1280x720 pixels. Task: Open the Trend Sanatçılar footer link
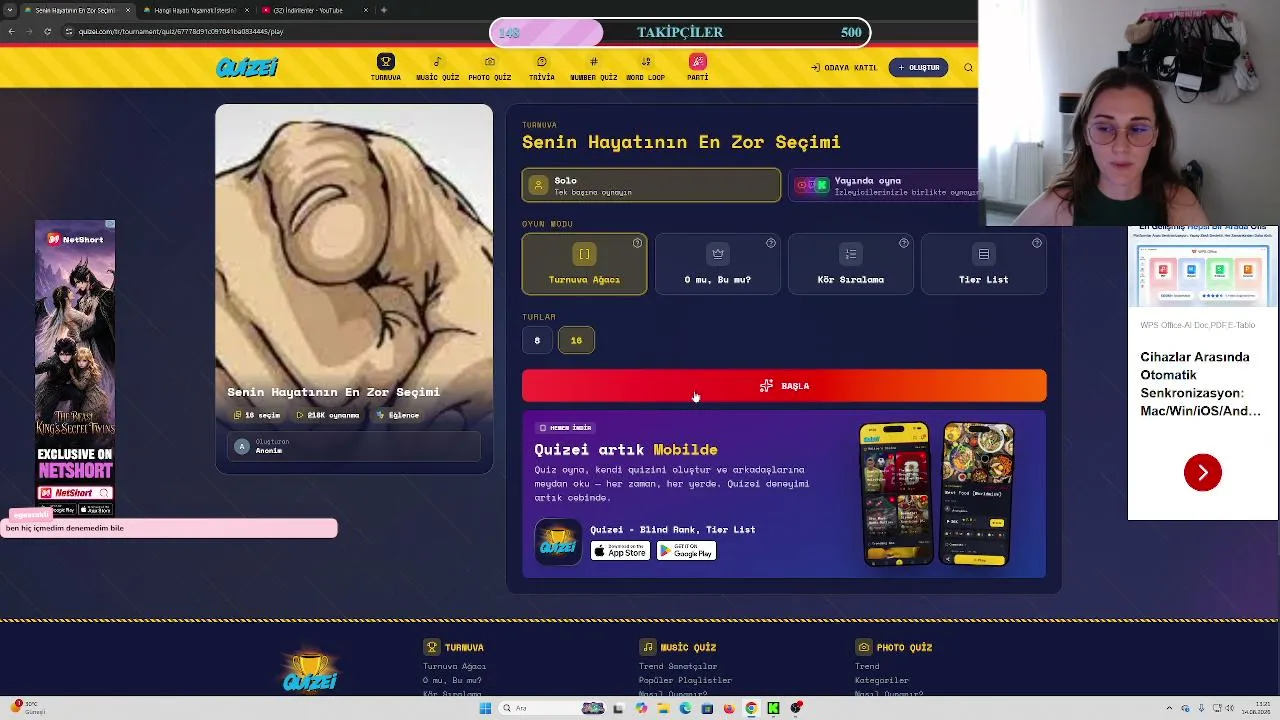678,666
